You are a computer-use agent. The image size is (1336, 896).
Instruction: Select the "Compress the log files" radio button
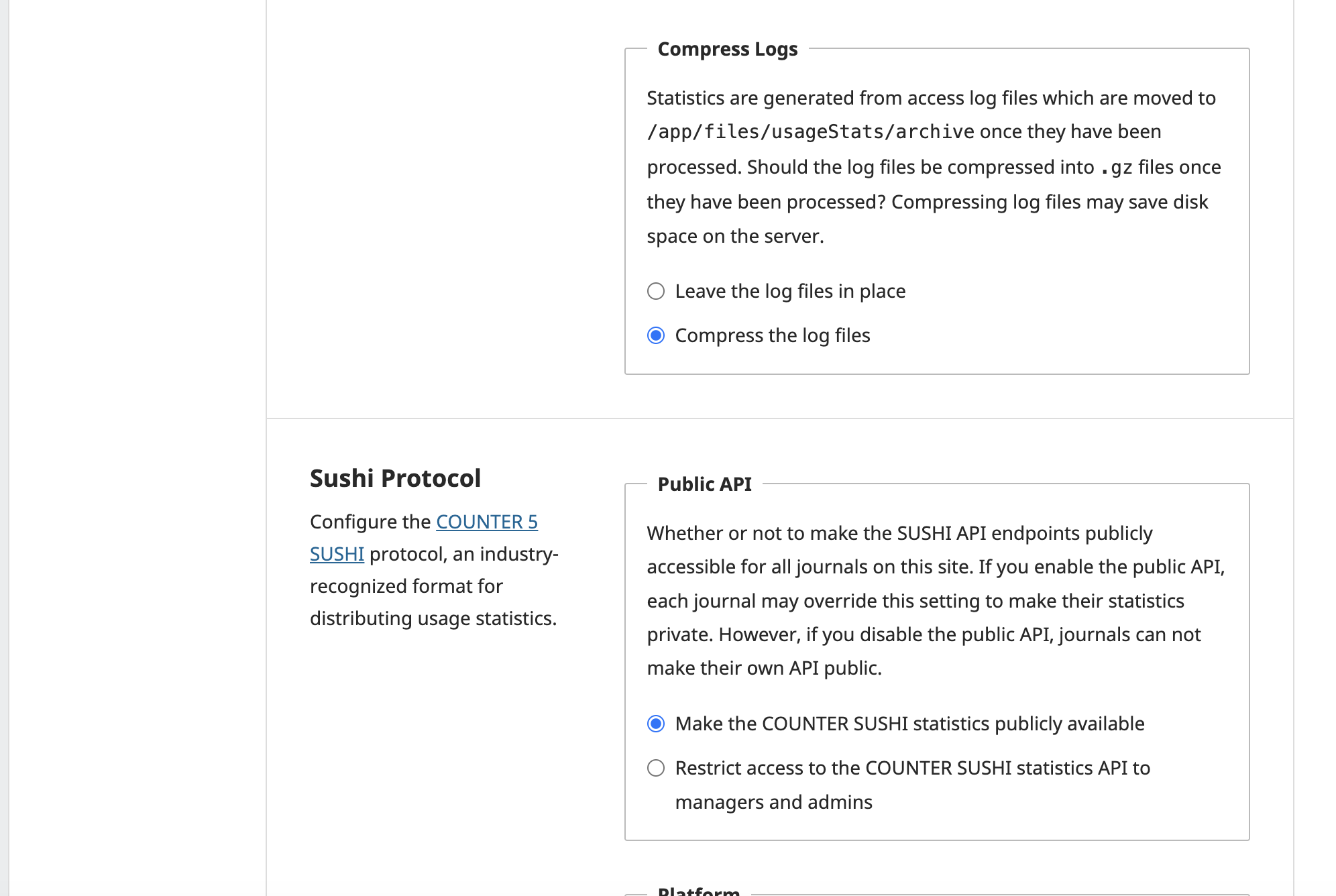656,335
